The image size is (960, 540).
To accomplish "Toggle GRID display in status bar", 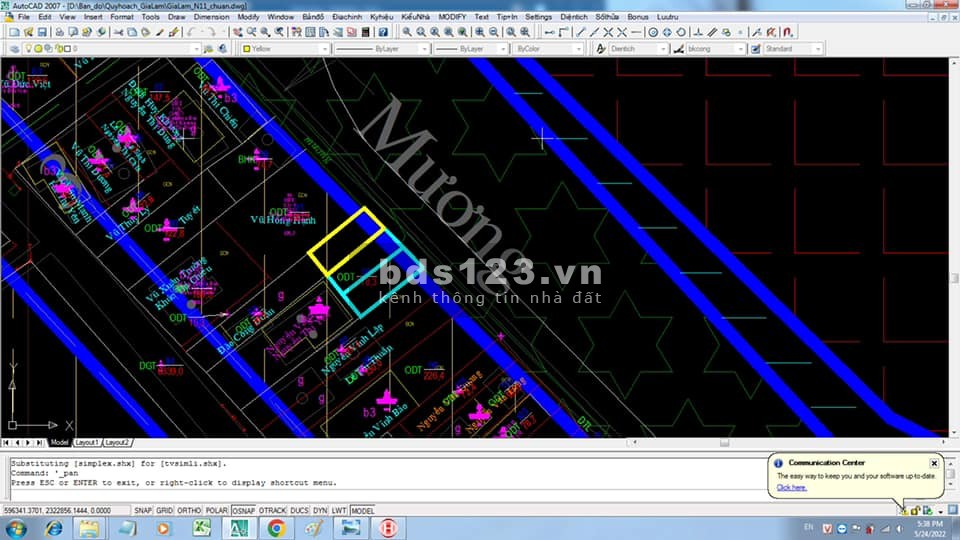I will click(x=165, y=510).
